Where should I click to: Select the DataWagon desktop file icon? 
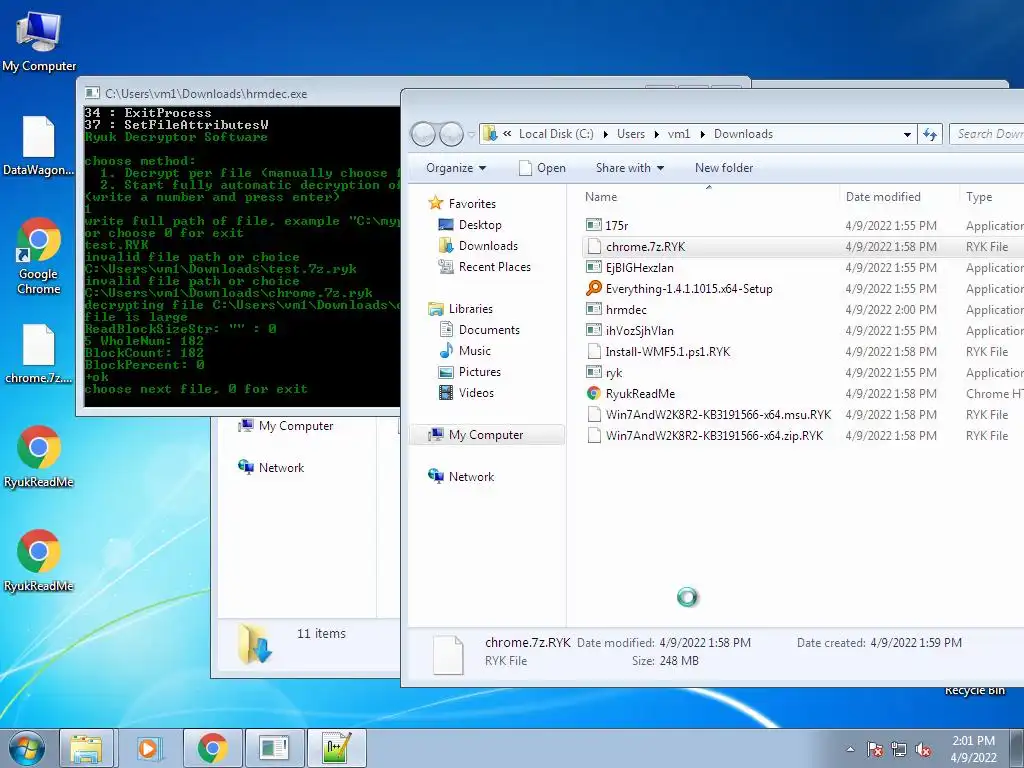[x=39, y=146]
